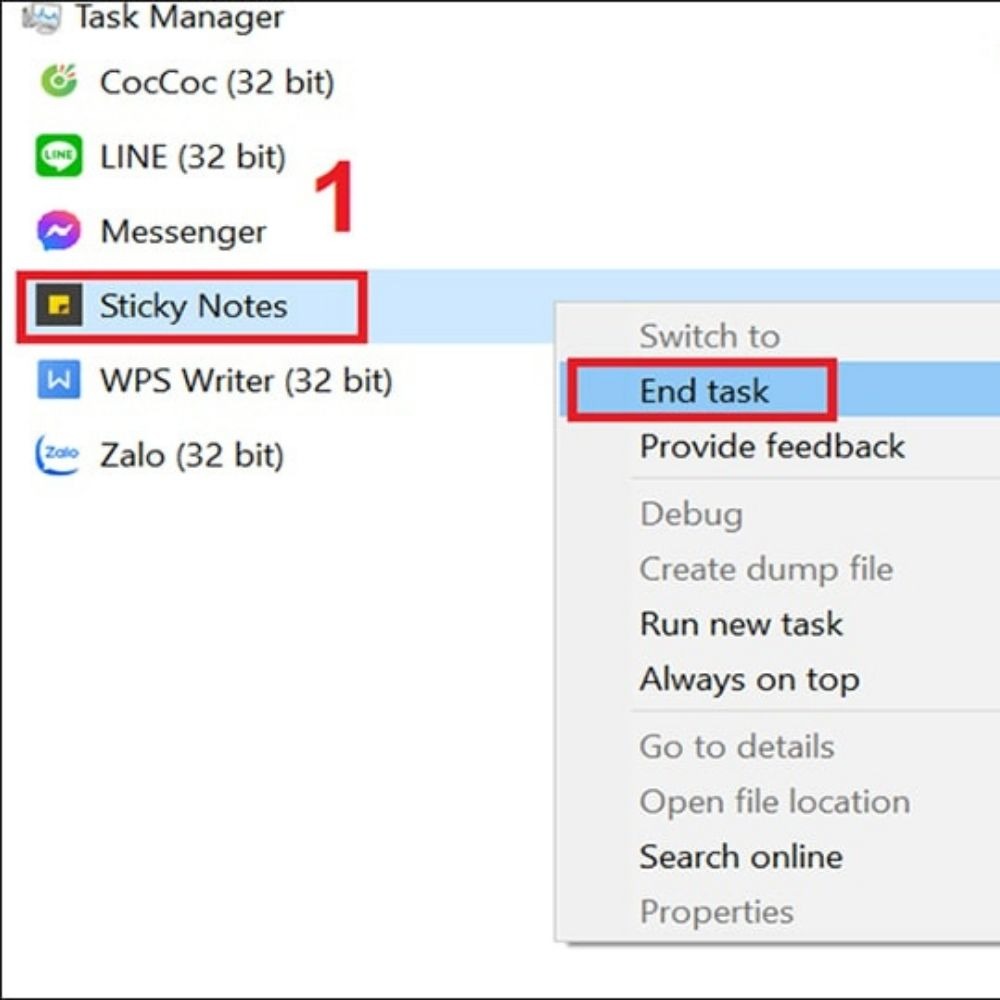Viewport: 1000px width, 1000px height.
Task: Click the Sticky Notes yellow icon
Action: pos(58,306)
